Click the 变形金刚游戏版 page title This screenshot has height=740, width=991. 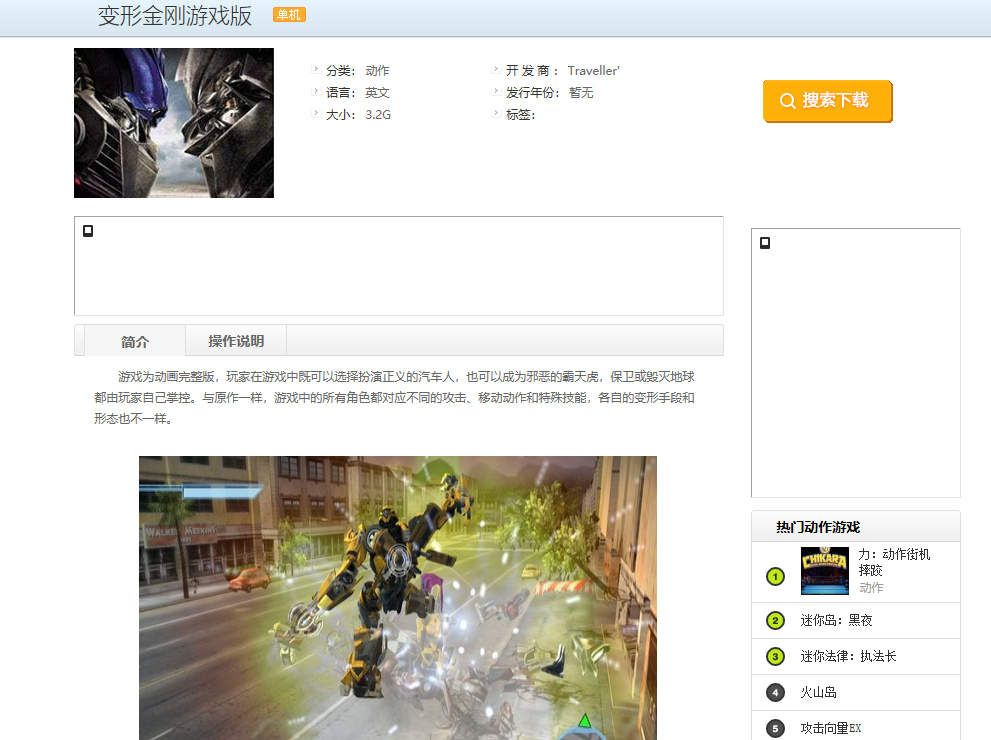tap(175, 16)
